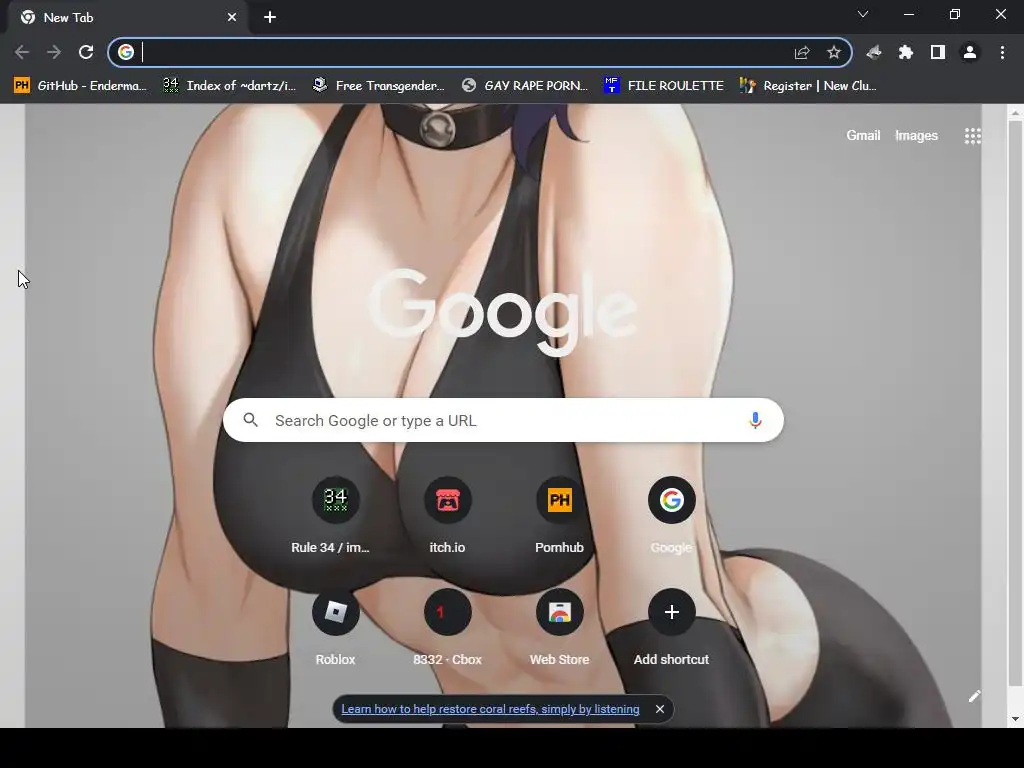The width and height of the screenshot is (1024, 768).
Task: Open Chrome's three-dot menu
Action: (1002, 52)
